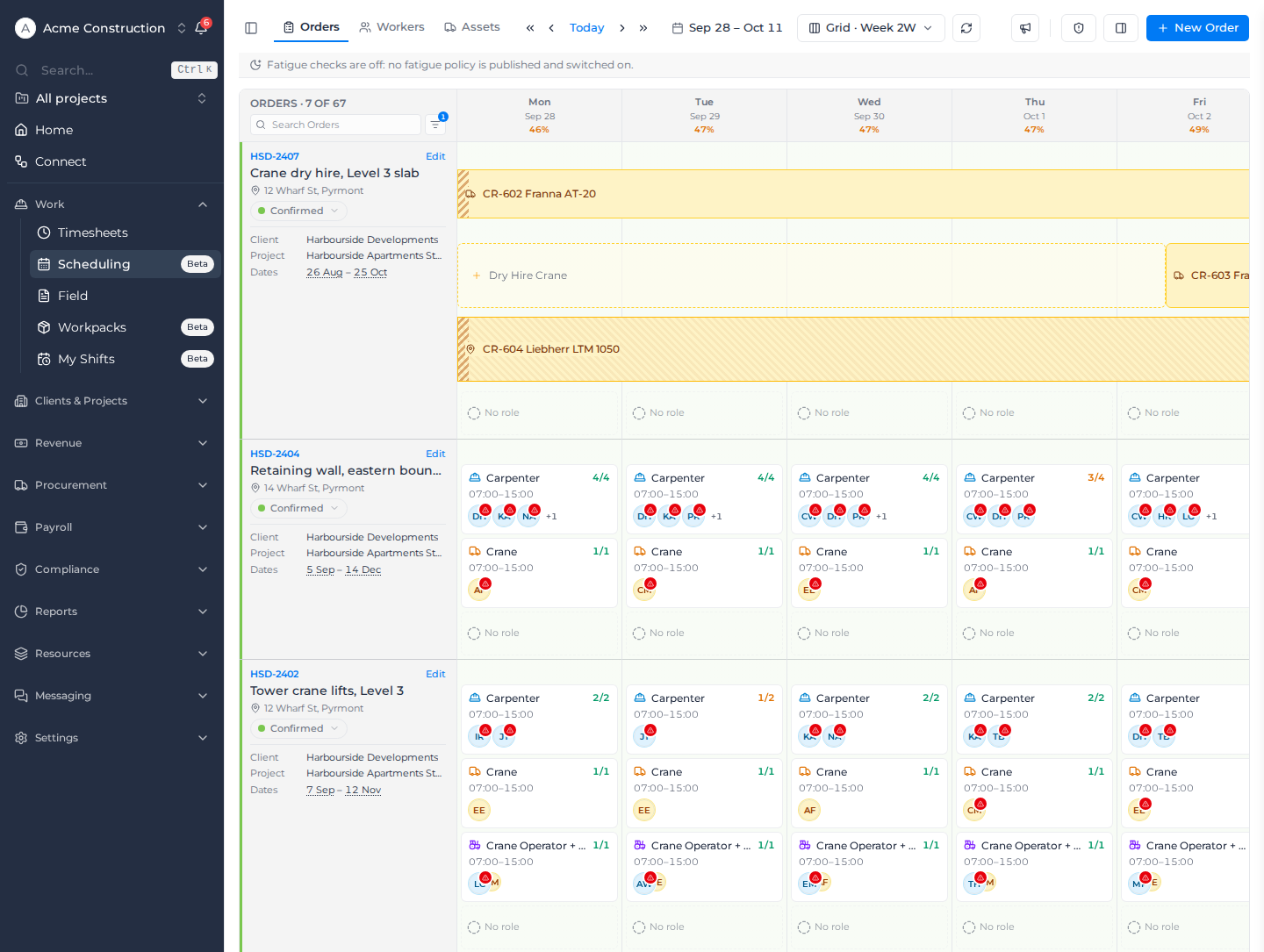
Task: Open the HSD-2402 order link
Action: pos(275,674)
